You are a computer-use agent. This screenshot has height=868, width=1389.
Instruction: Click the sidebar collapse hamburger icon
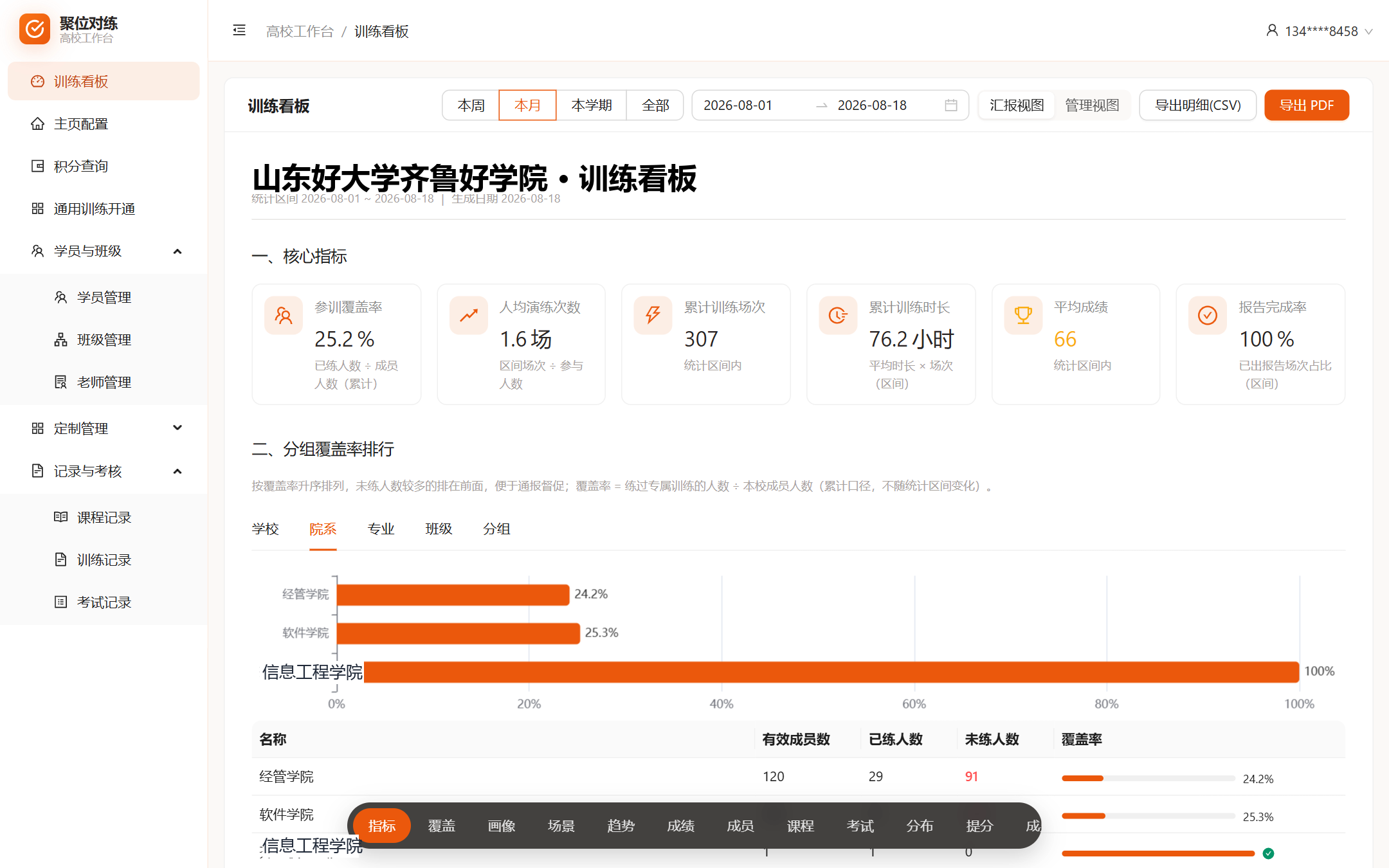239,30
